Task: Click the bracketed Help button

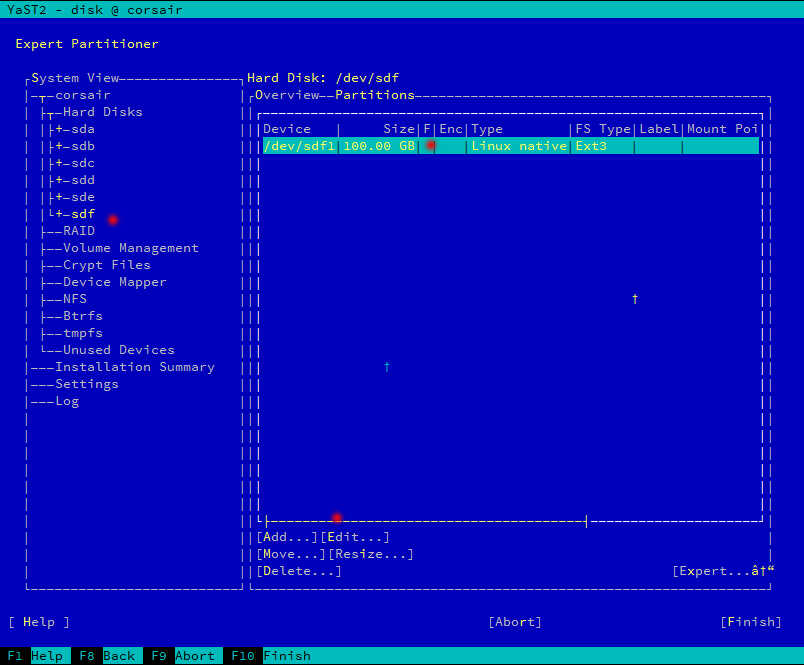Action: point(39,622)
